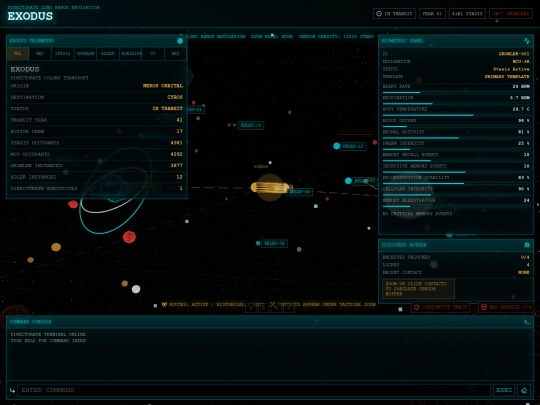Switch to the GROWLER telemetry tab
The height and width of the screenshot is (405, 540).
pyautogui.click(x=85, y=53)
